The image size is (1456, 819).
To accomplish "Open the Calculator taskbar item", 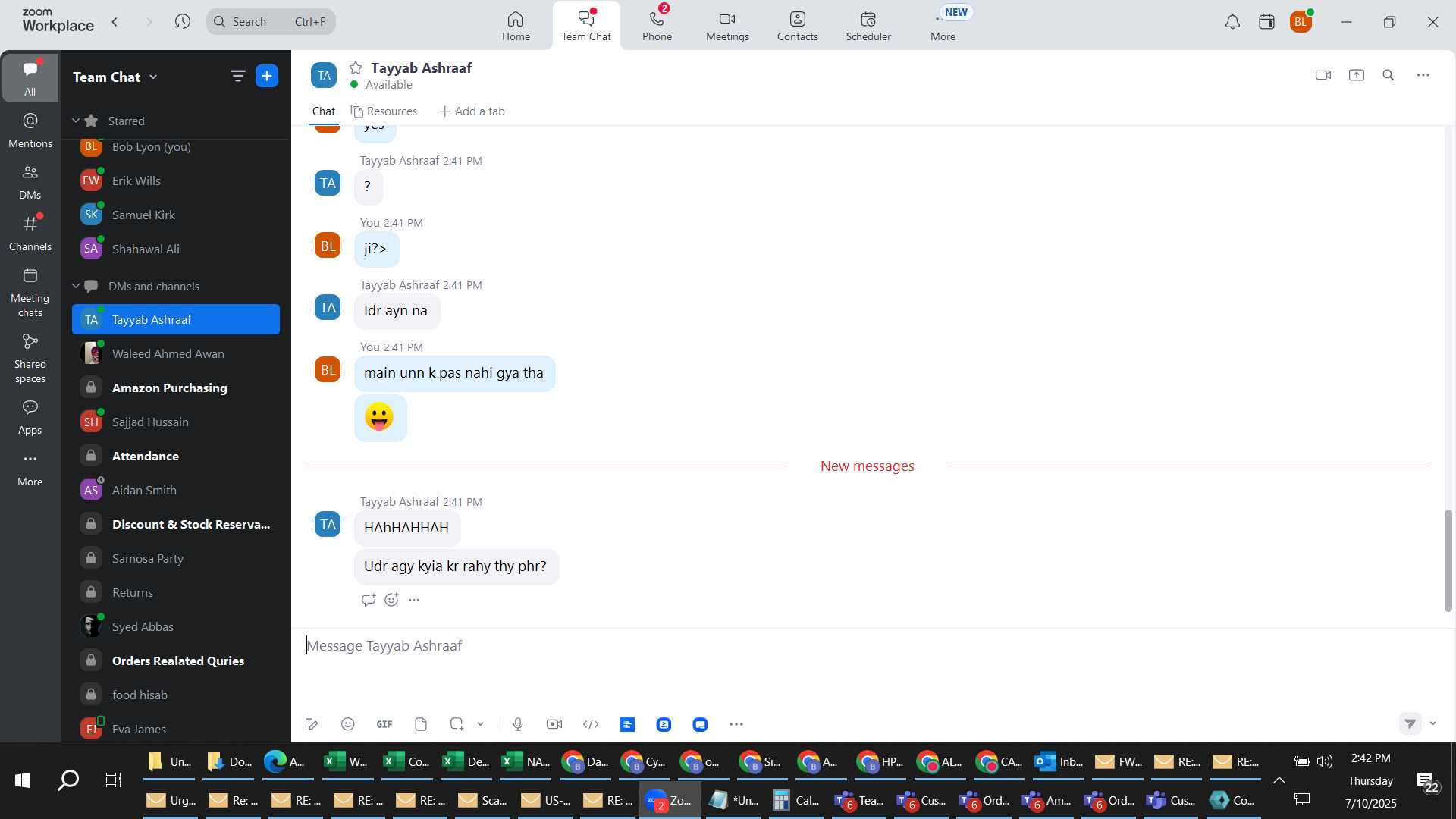I will tap(796, 800).
